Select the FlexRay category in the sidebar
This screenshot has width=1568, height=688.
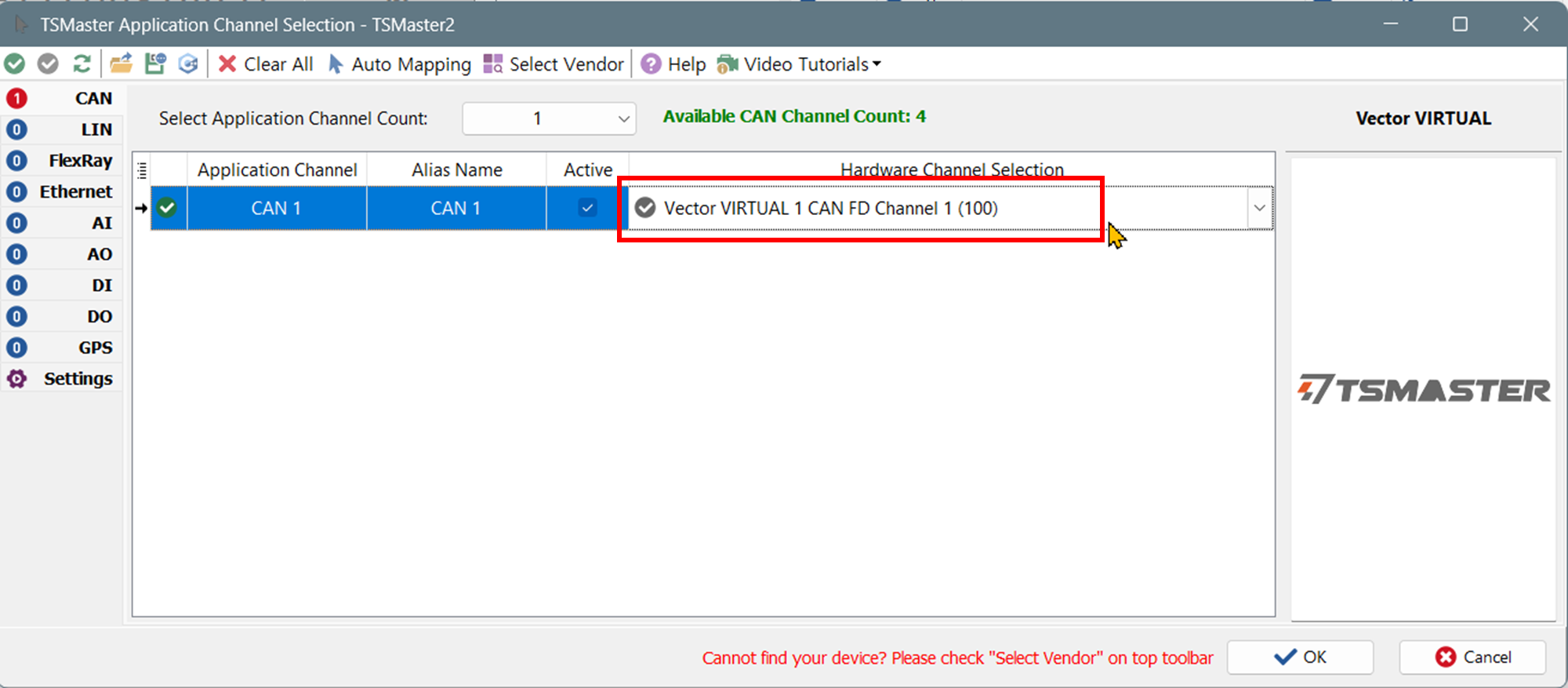(x=62, y=160)
